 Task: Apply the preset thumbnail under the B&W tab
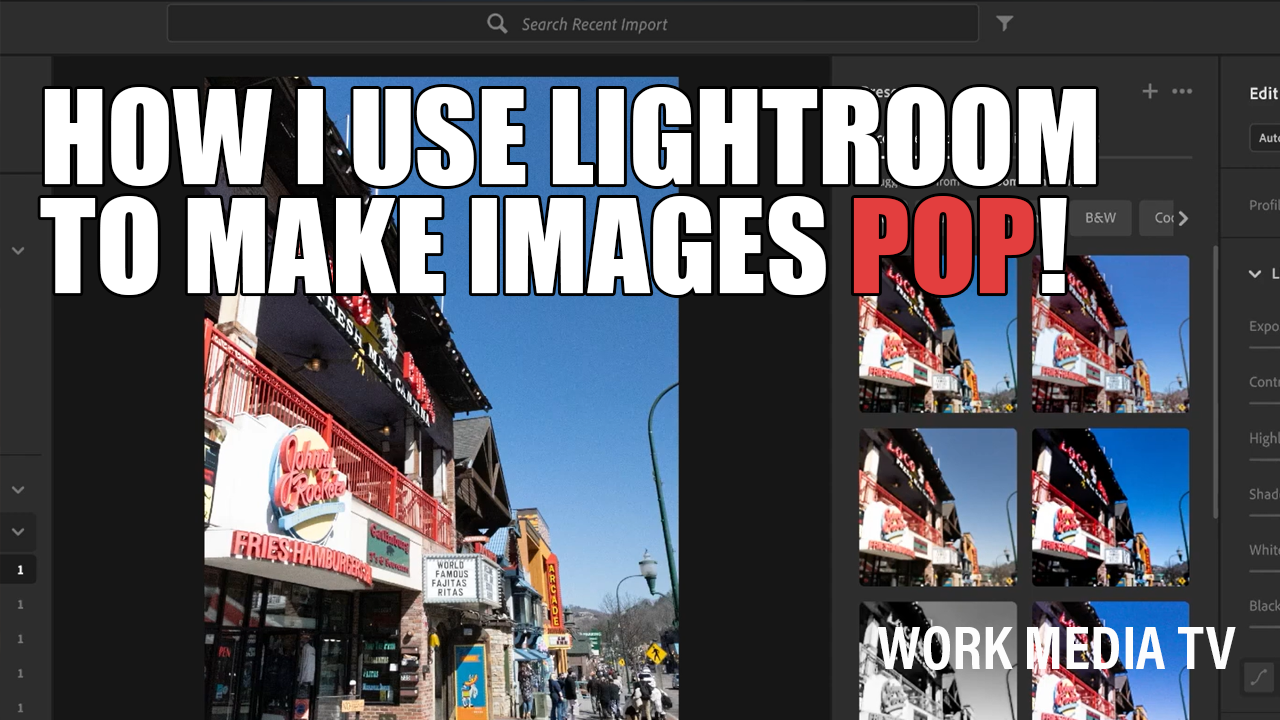(x=1111, y=334)
